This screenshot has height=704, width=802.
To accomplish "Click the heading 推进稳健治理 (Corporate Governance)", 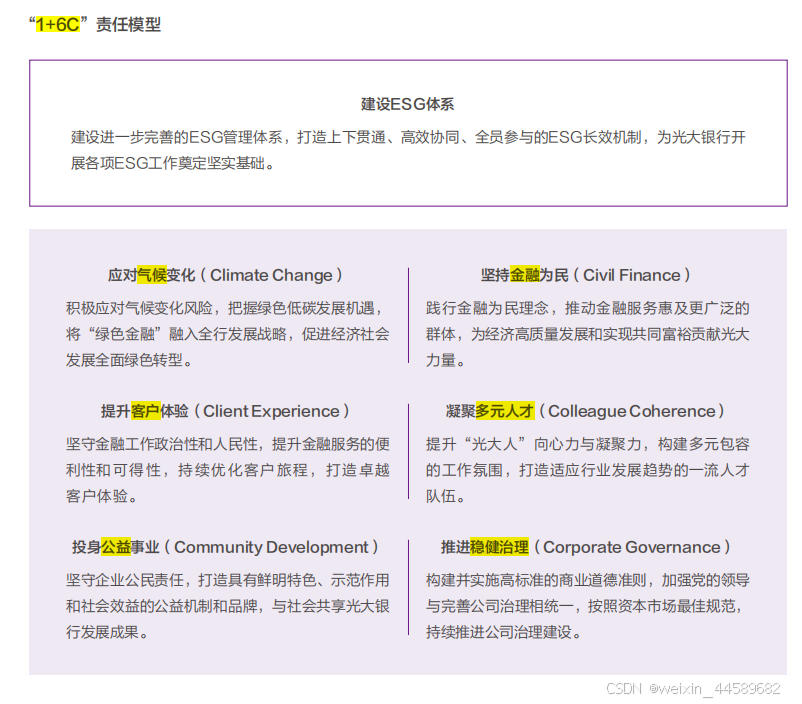I will click(x=586, y=547).
